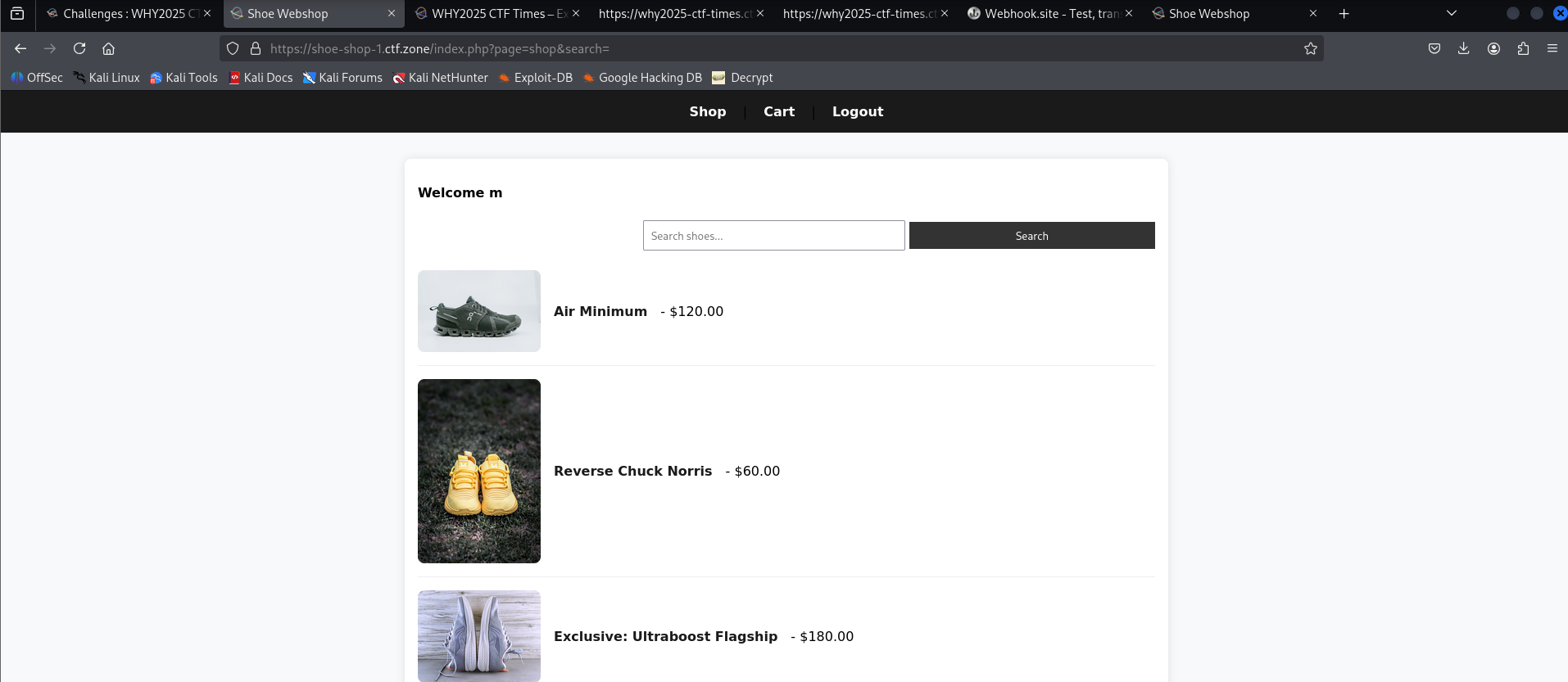
Task: Open the Extensions panel
Action: click(x=1523, y=49)
